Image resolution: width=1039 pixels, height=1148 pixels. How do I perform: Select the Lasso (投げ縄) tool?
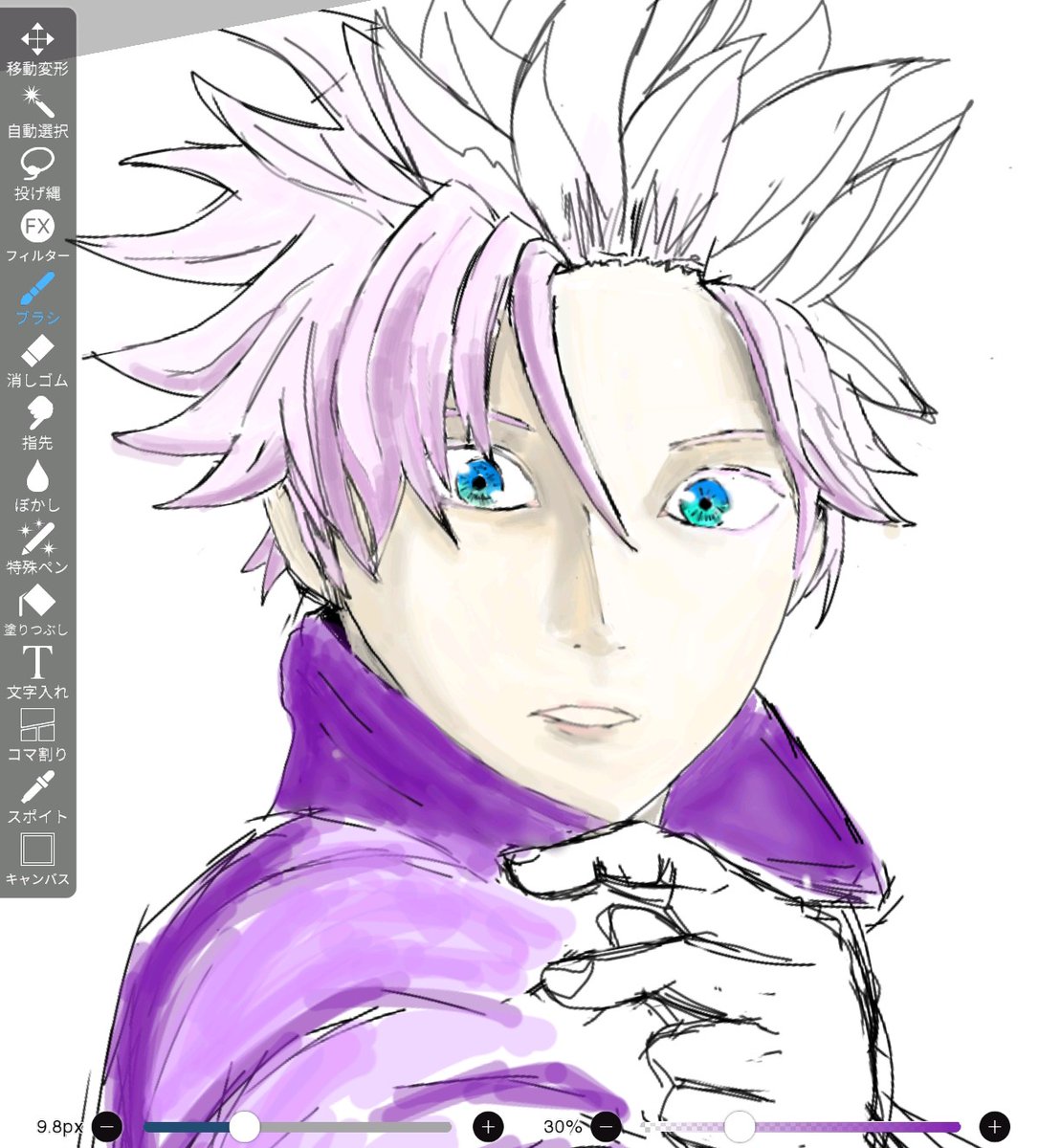[x=37, y=173]
